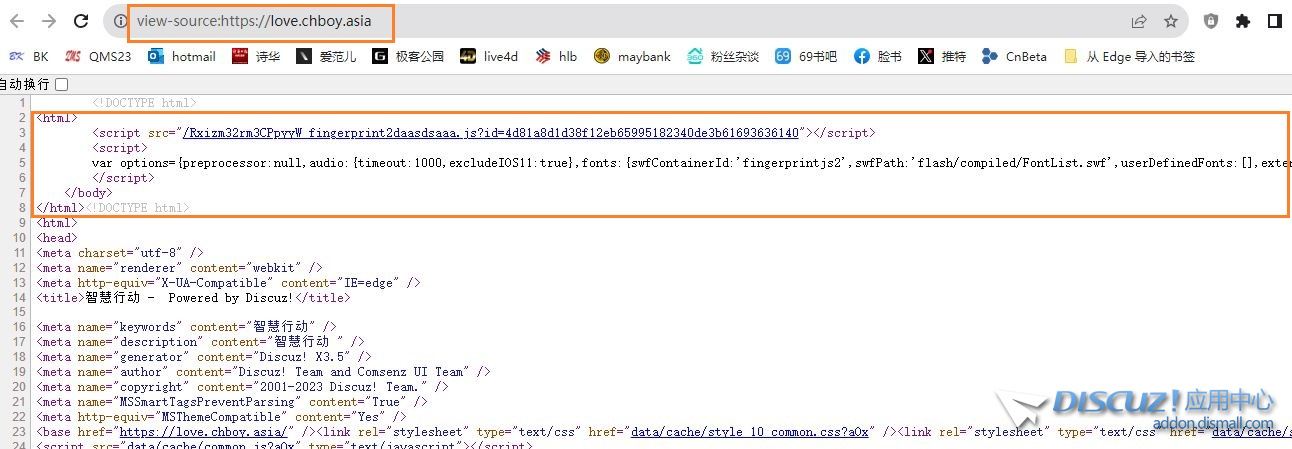Screen dimensions: 1292x449
Task: Toggle the 自动换行 line-wrap checkbox
Action: (62, 85)
